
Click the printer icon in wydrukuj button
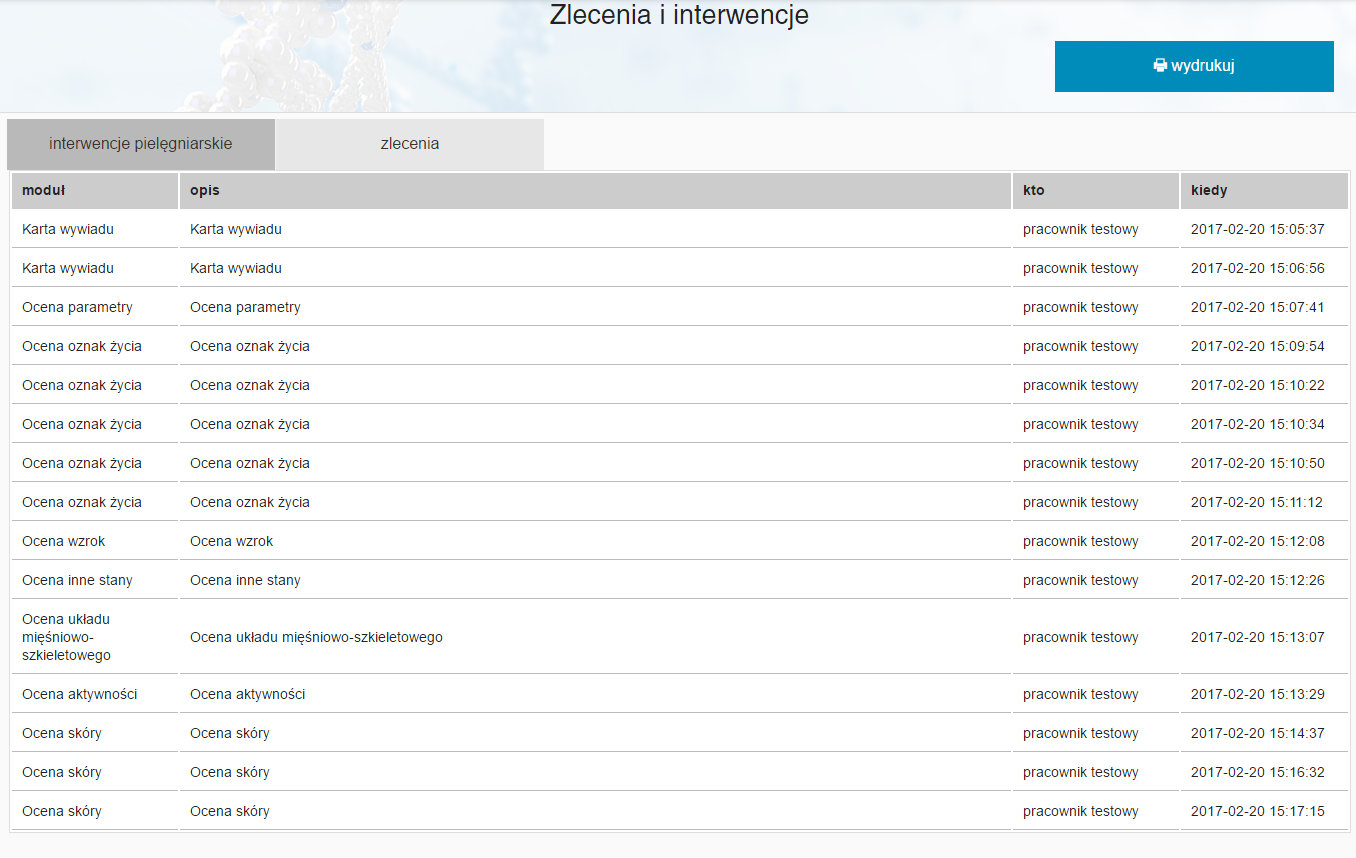coord(1160,66)
